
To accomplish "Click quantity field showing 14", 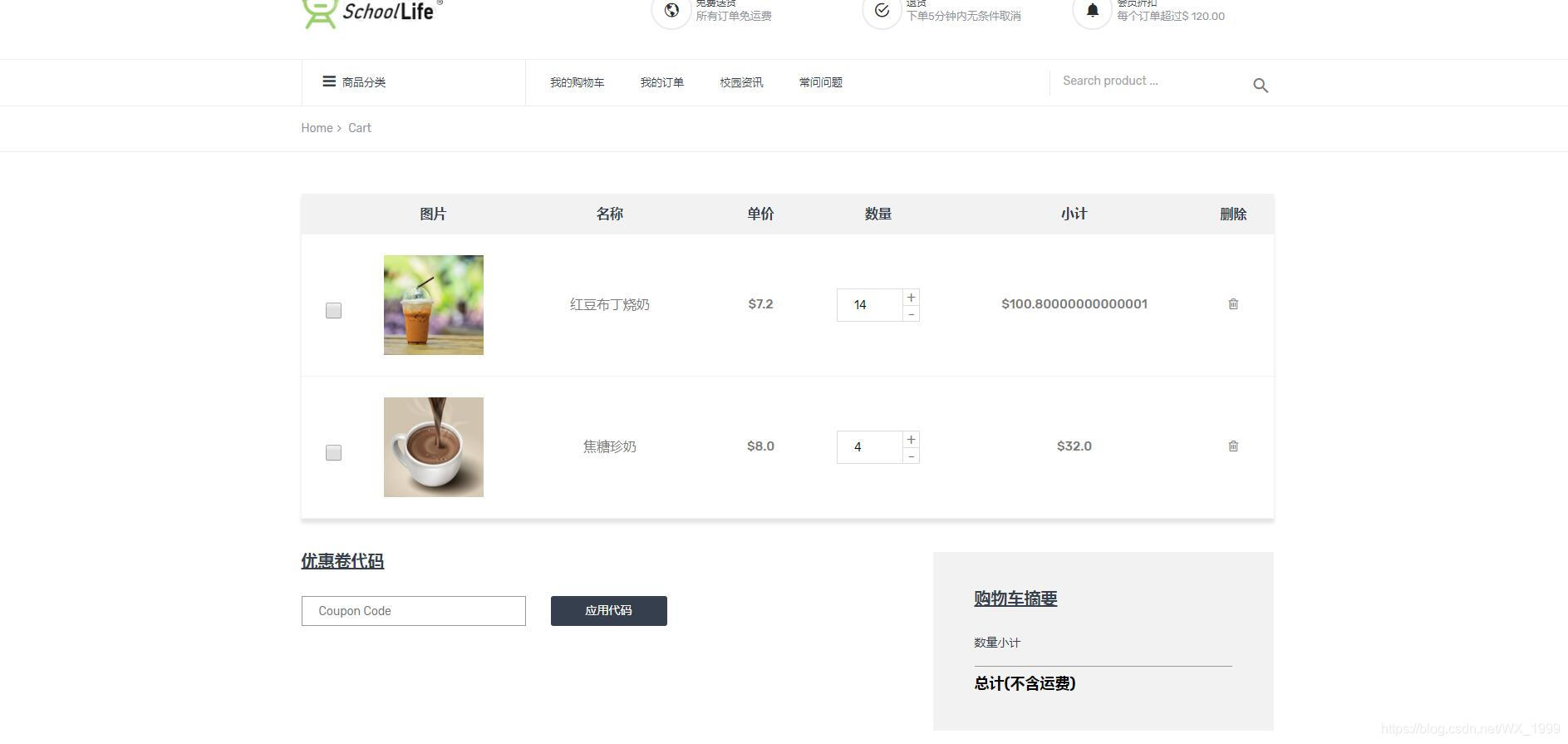I will (869, 305).
